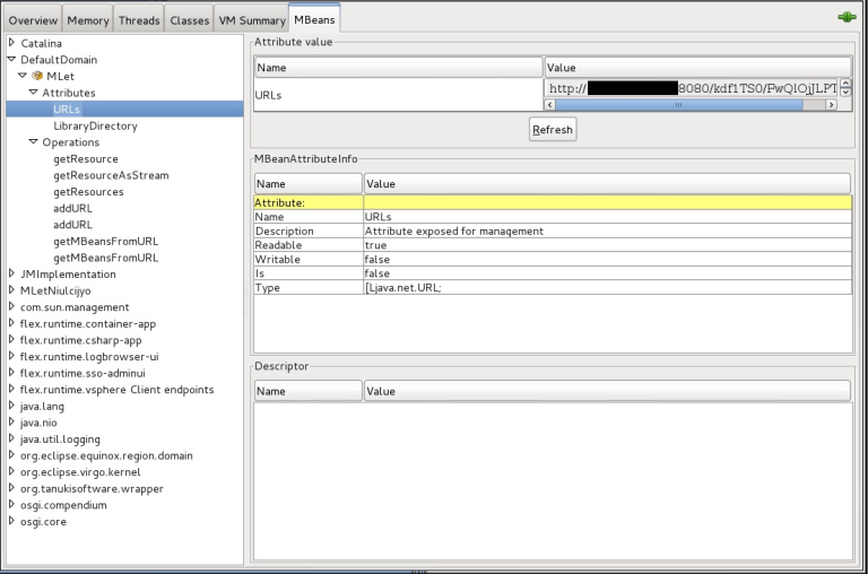Click Descriptor Value column header
Screen dimensions: 868x574
coord(607,391)
